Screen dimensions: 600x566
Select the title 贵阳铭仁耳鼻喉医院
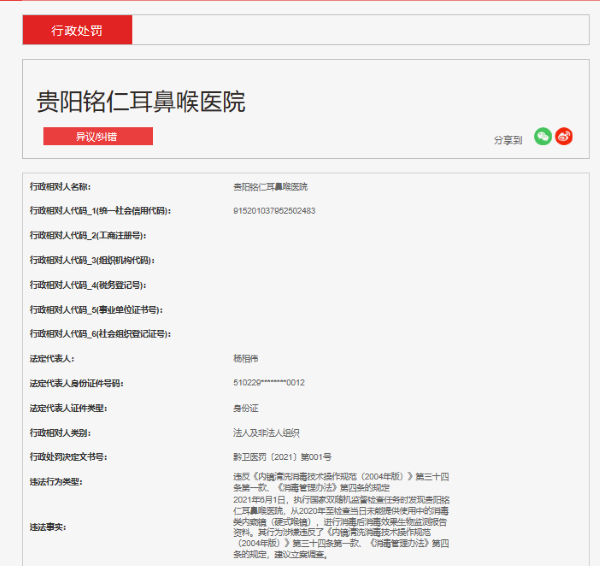click(x=141, y=101)
